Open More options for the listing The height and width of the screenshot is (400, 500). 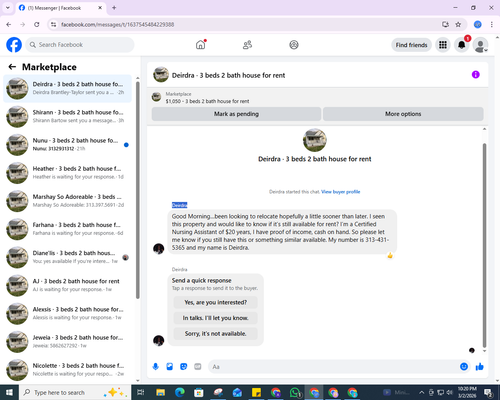point(403,114)
